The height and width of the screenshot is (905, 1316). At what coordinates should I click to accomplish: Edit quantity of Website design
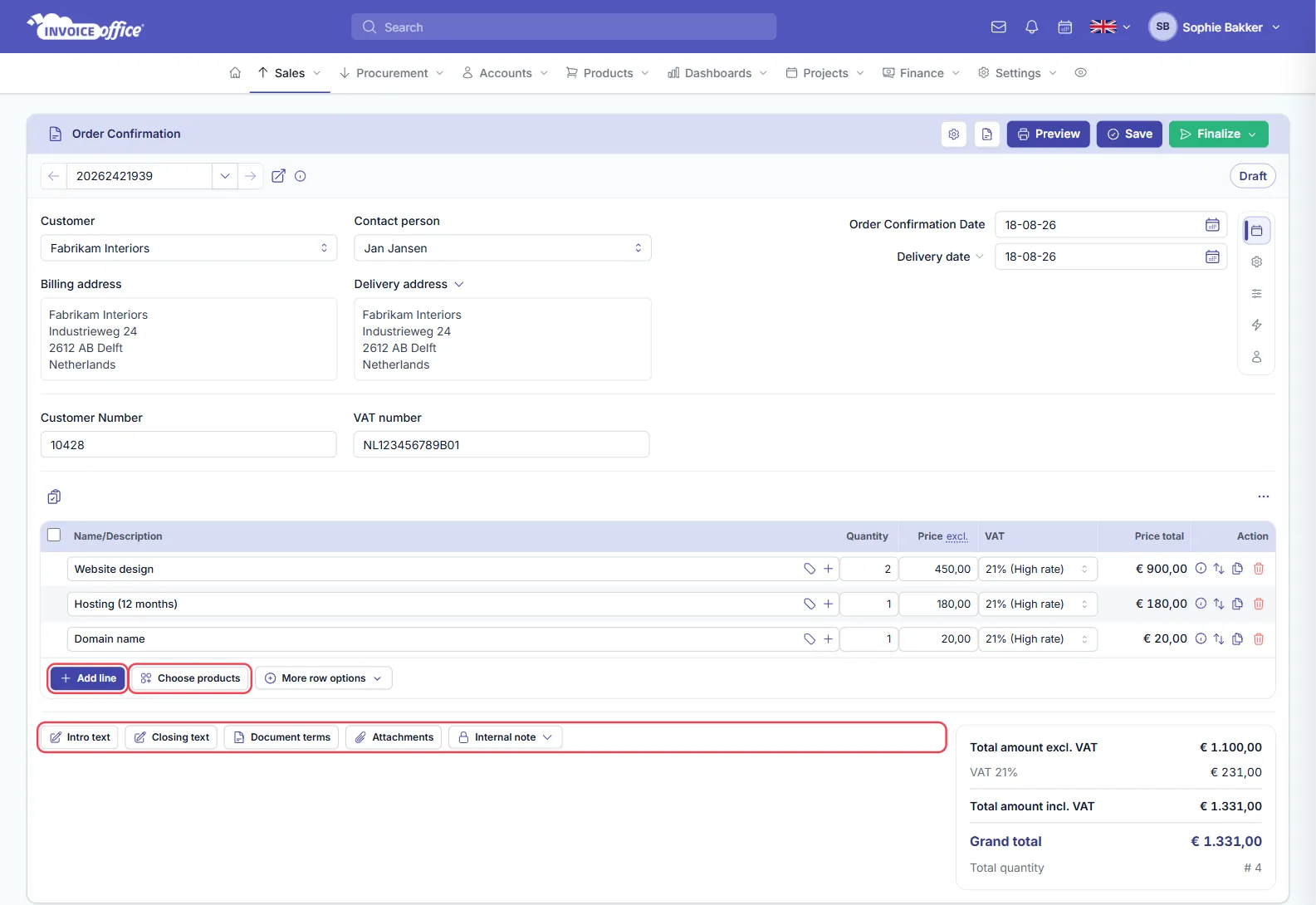[868, 569]
